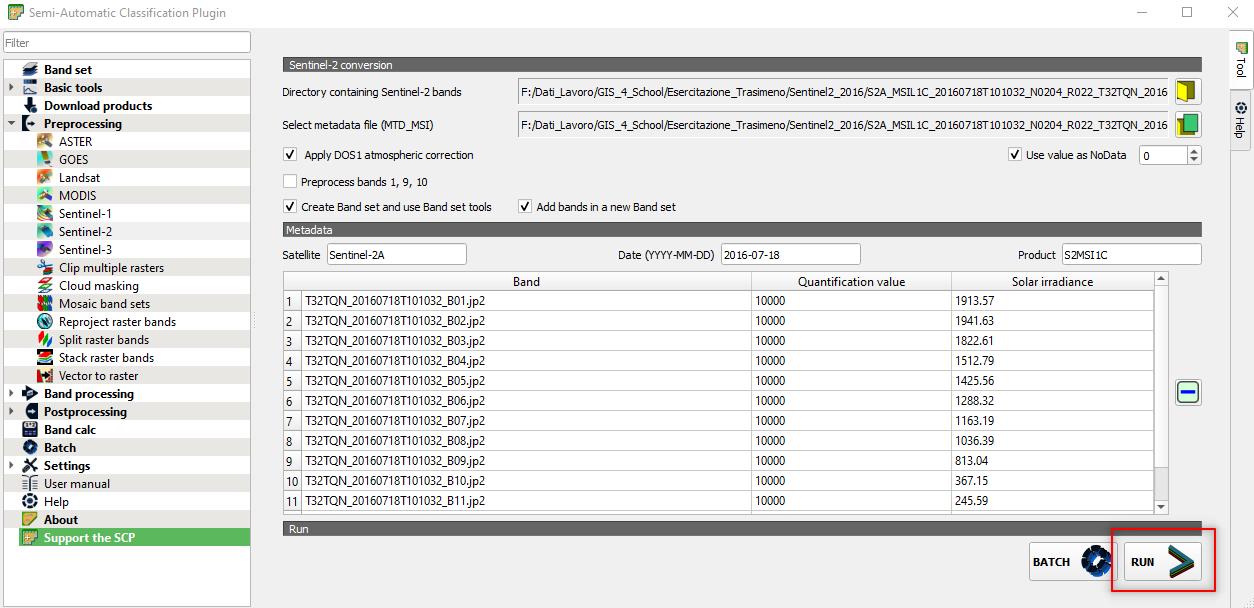Screen dimensions: 1254x608
Task: Select Sentinel-2 in the Preprocessing list
Action: pyautogui.click(x=85, y=232)
